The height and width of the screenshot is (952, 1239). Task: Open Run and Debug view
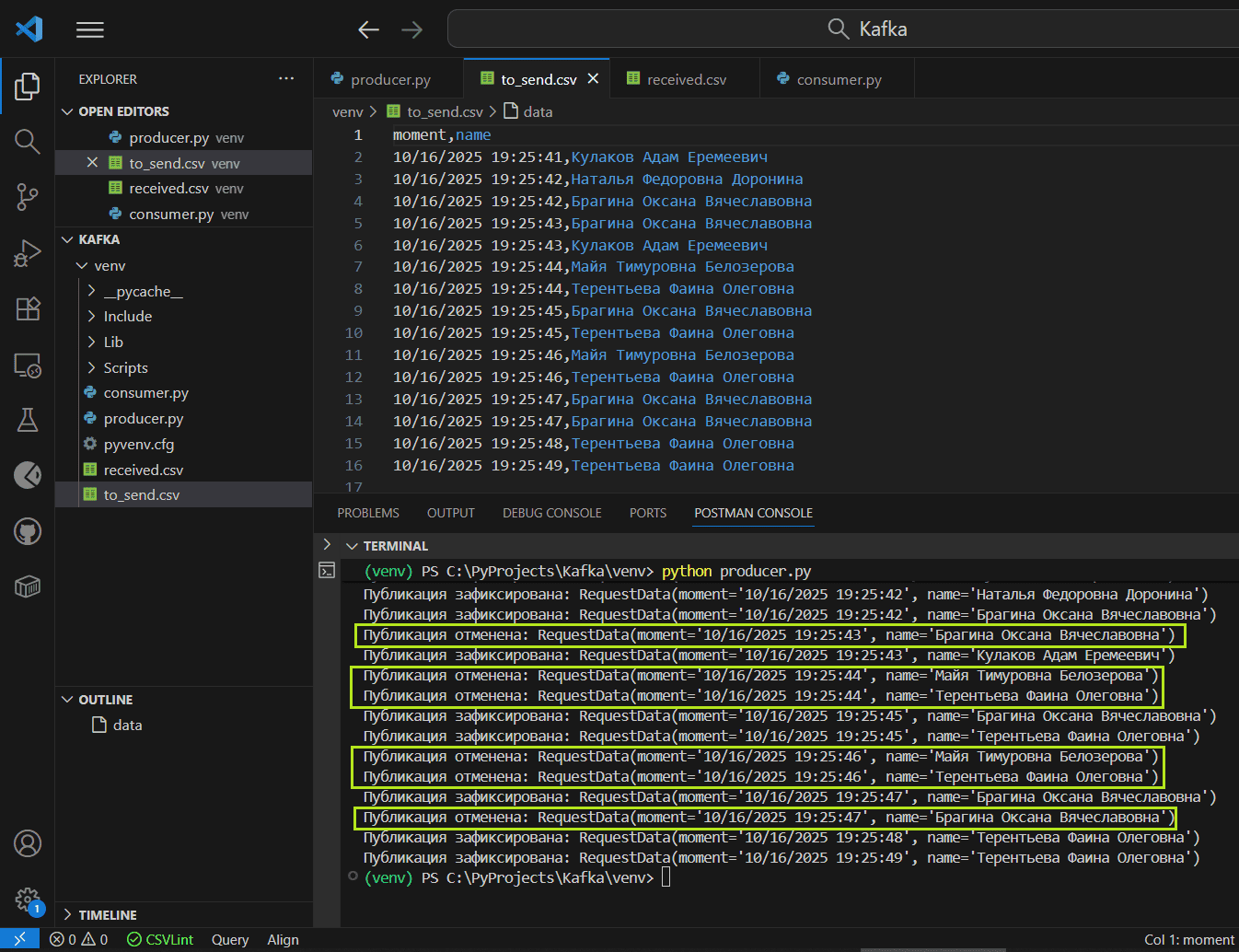tap(28, 252)
